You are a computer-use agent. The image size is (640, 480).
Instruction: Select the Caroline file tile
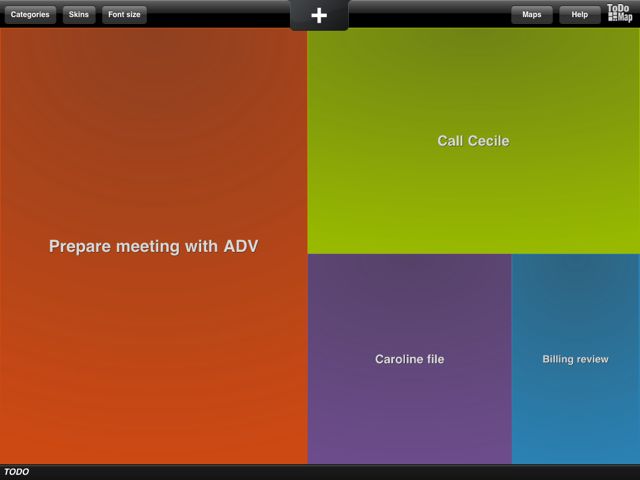409,359
